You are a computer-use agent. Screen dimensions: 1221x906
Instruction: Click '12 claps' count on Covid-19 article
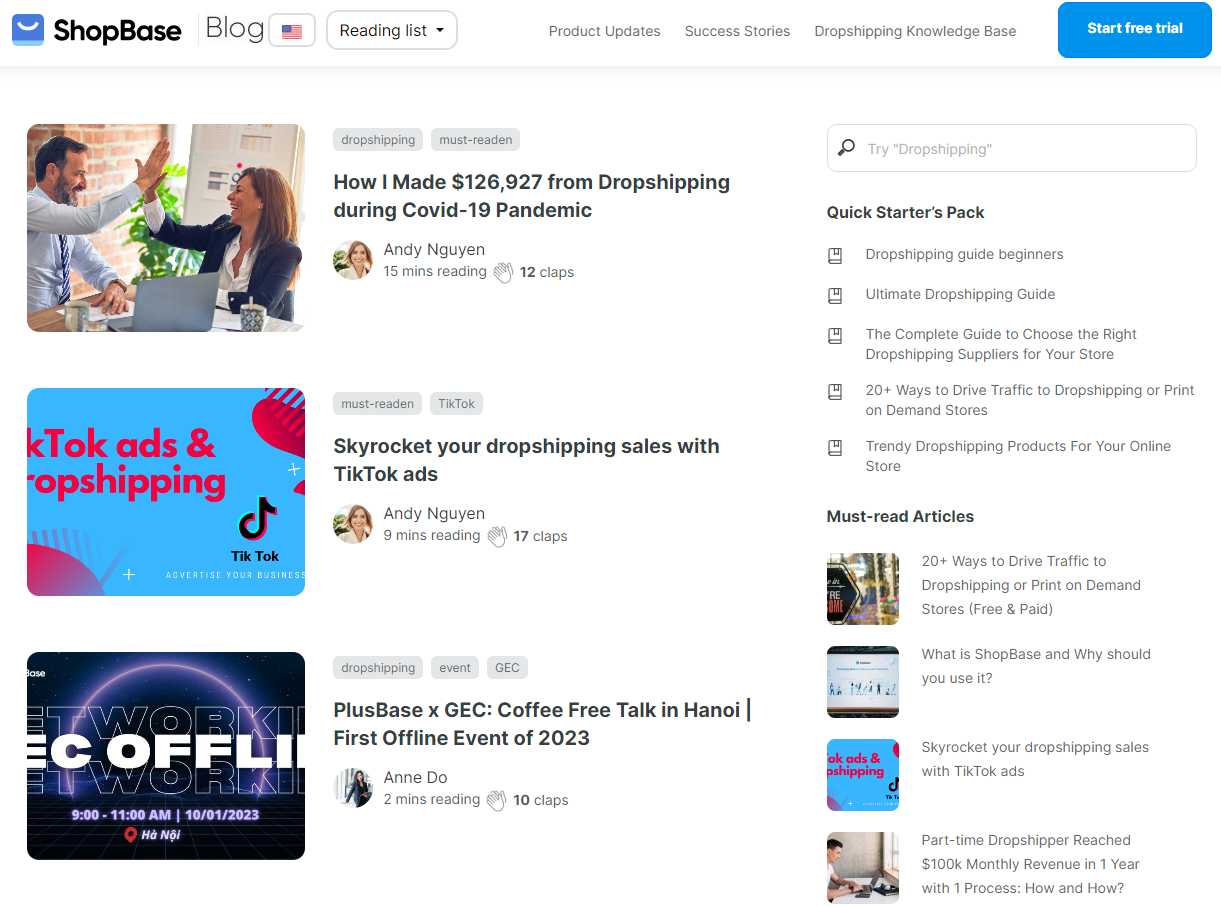pos(547,272)
